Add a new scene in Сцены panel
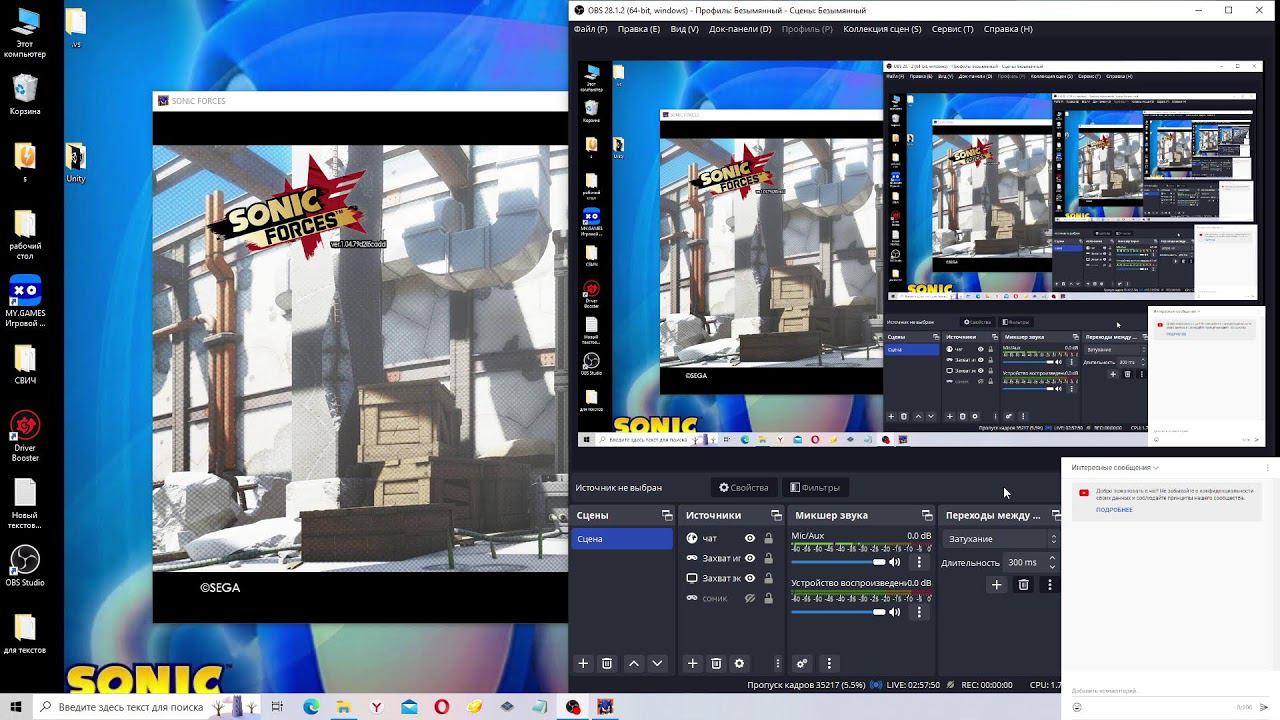 click(x=583, y=663)
